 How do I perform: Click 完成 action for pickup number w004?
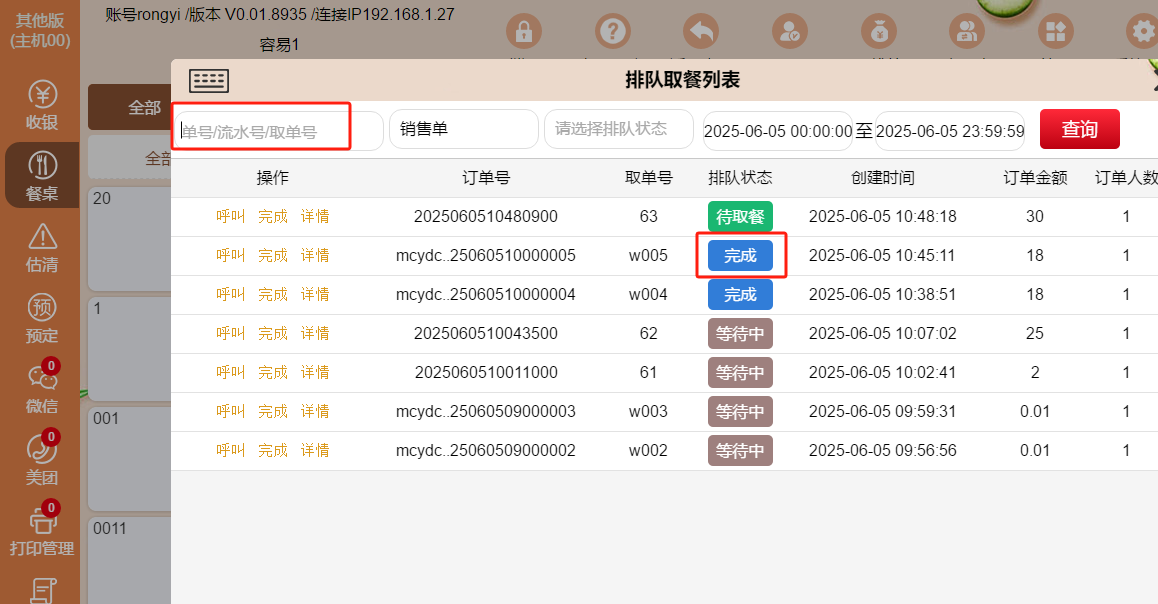[x=273, y=295]
